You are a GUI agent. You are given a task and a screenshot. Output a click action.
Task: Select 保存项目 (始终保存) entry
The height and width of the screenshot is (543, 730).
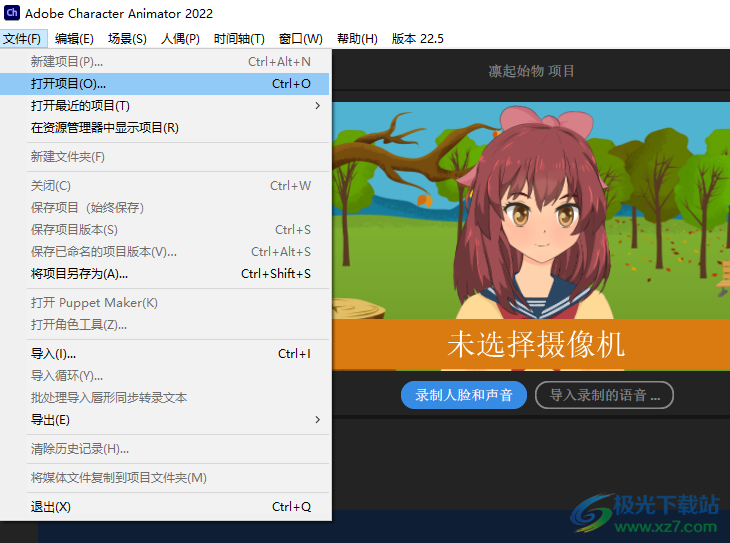(164, 208)
